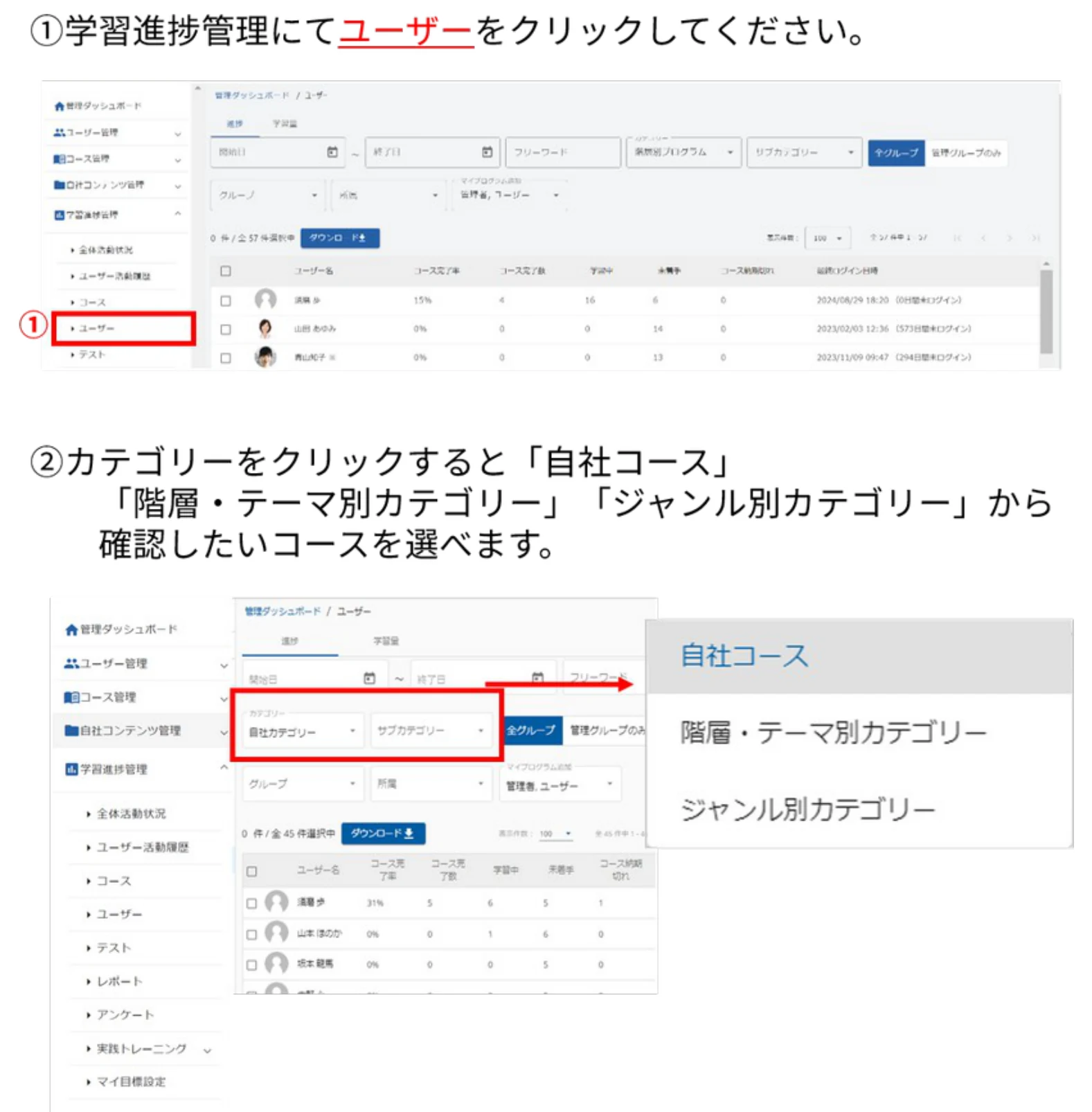The width and height of the screenshot is (1092, 1112).
Task: Select ジャンル別カテゴリー in the category list
Action: pos(859,809)
